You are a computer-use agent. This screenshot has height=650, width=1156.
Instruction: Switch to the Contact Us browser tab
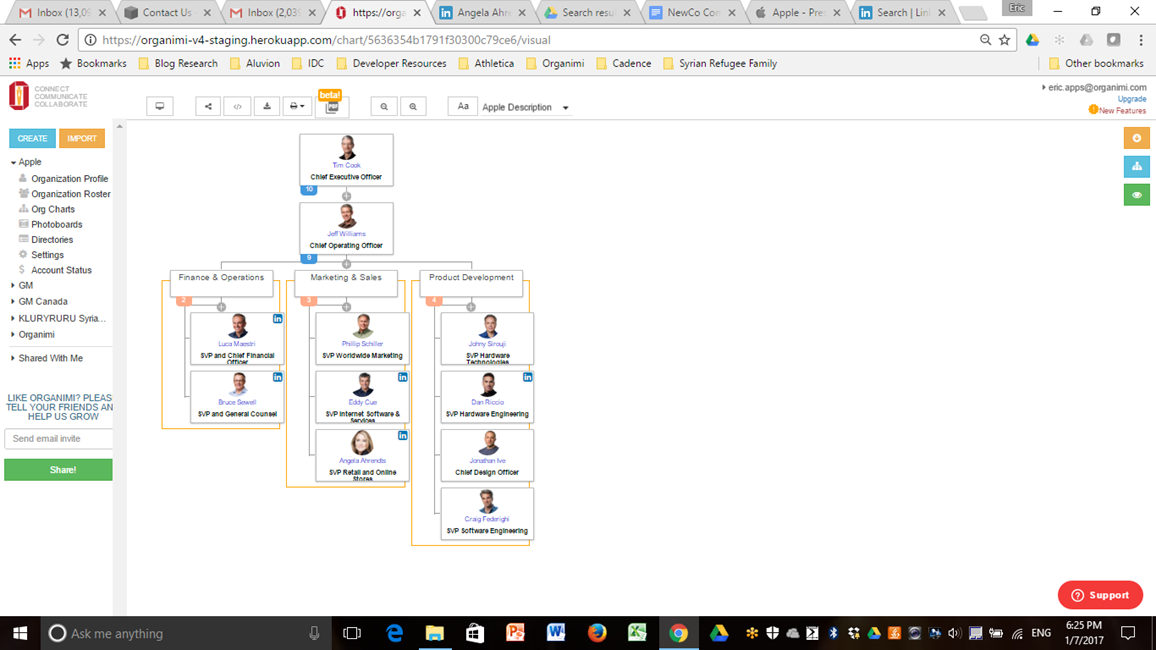pyautogui.click(x=166, y=13)
